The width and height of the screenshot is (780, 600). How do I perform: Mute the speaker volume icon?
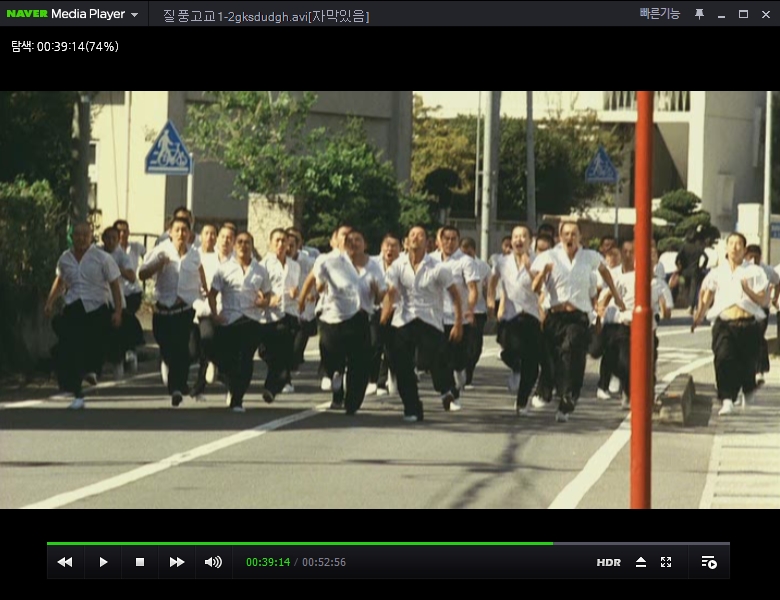point(213,562)
